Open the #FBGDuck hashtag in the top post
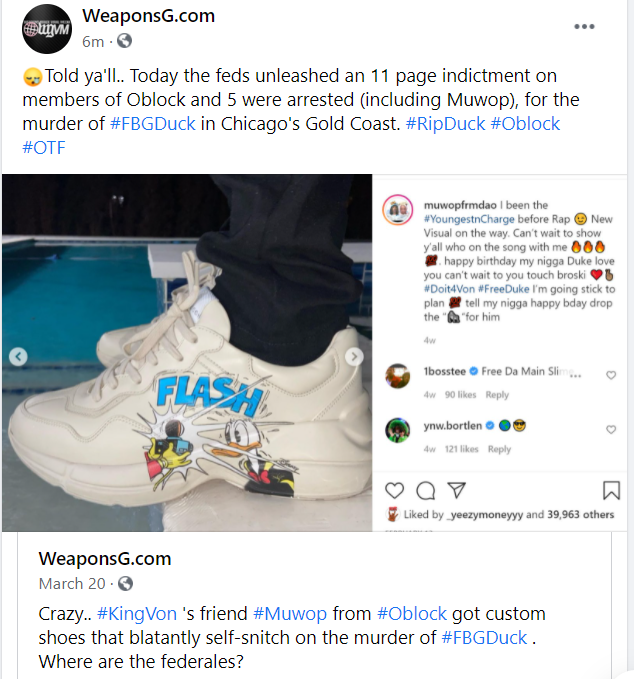 click(152, 124)
